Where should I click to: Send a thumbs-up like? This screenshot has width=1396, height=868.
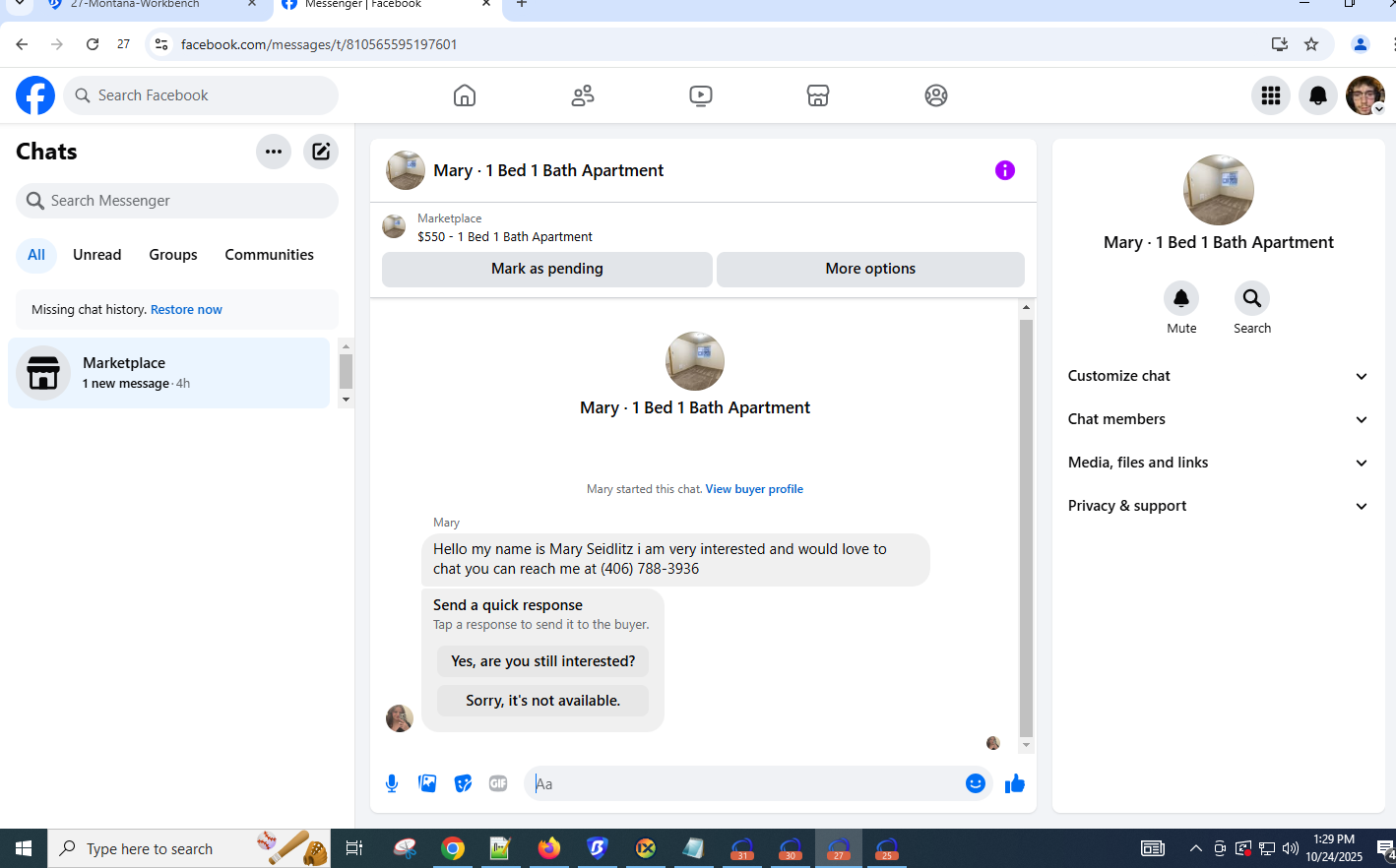pyautogui.click(x=1015, y=783)
